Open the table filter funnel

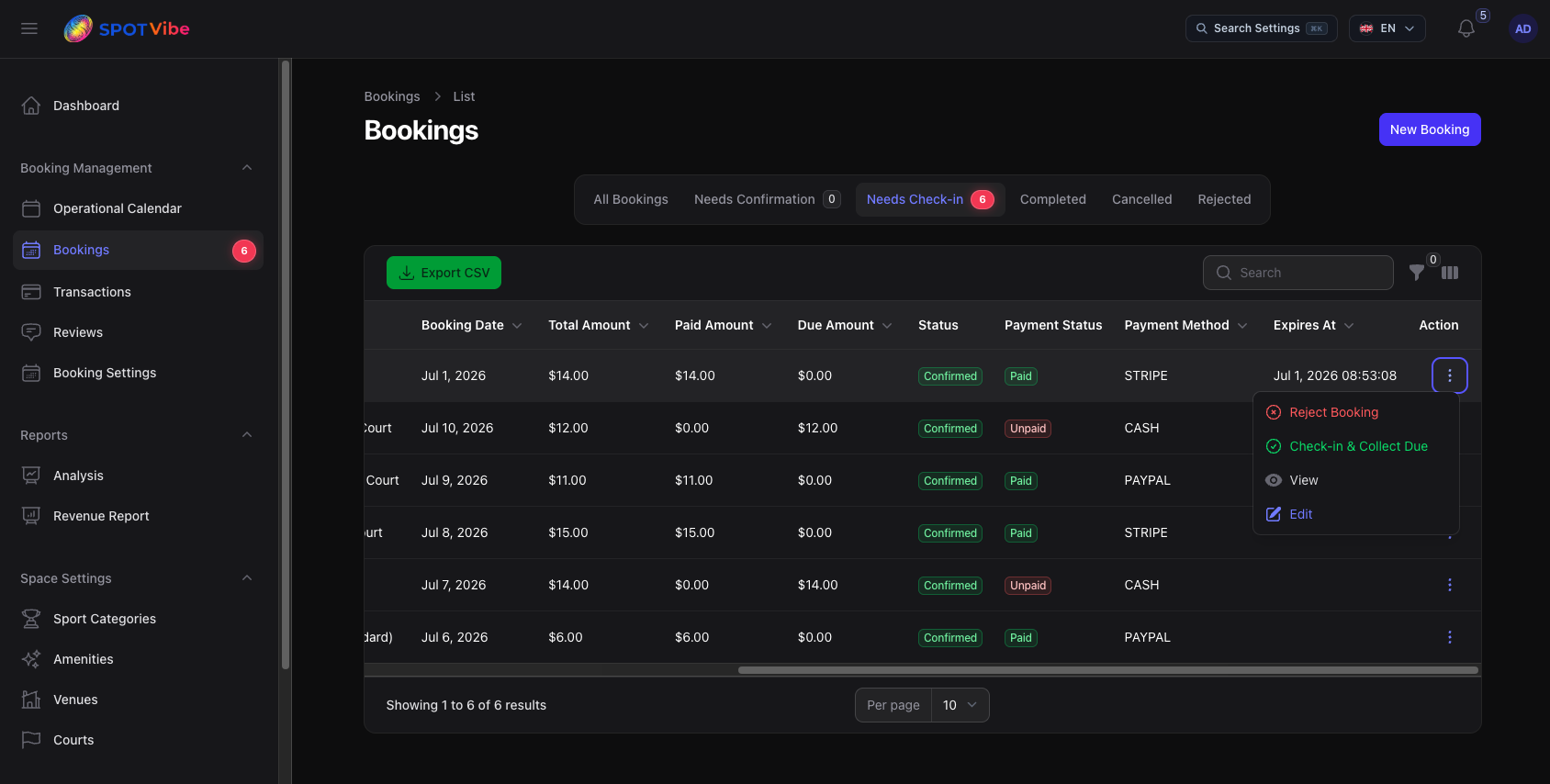1417,273
